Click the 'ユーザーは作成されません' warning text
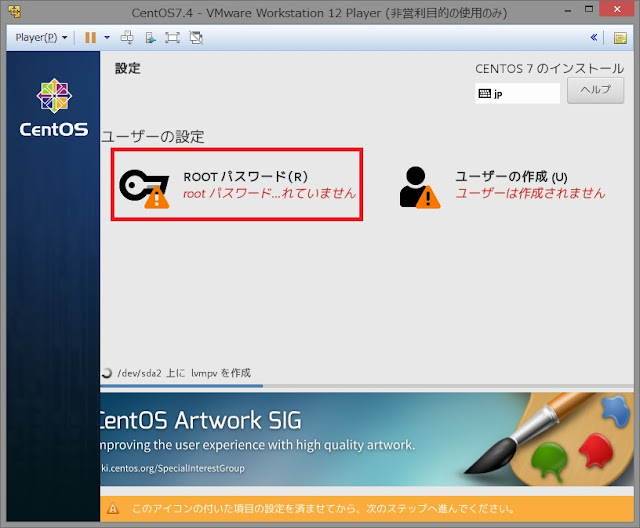The image size is (640, 528). coord(530,193)
